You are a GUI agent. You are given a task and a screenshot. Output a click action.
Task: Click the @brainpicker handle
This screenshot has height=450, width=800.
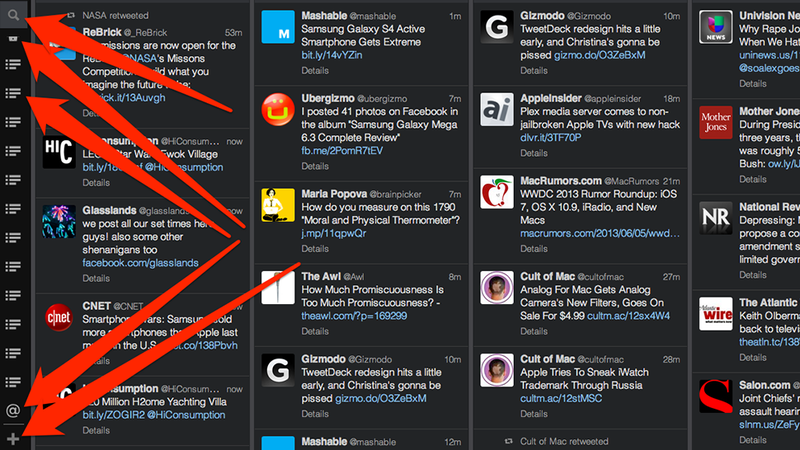395,194
